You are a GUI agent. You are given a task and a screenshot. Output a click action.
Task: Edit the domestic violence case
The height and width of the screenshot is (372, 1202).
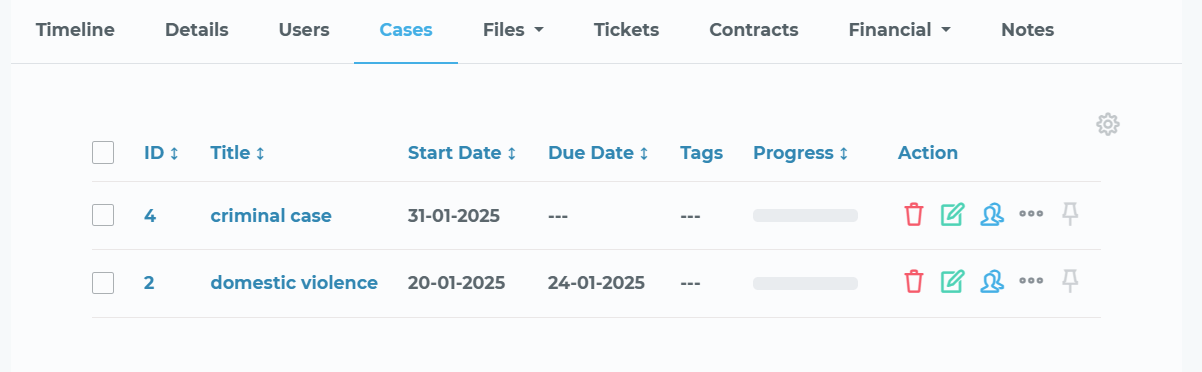952,282
